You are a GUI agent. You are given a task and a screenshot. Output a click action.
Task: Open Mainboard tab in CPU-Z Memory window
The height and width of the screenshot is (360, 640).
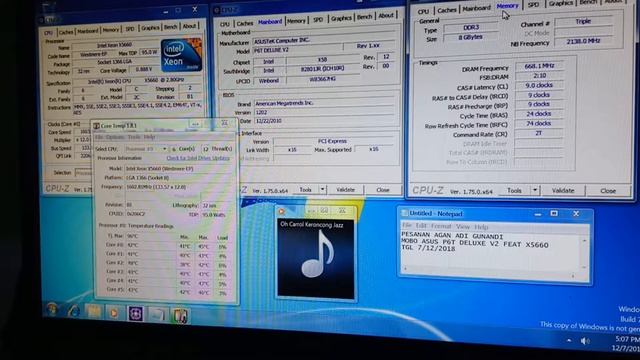pos(476,8)
